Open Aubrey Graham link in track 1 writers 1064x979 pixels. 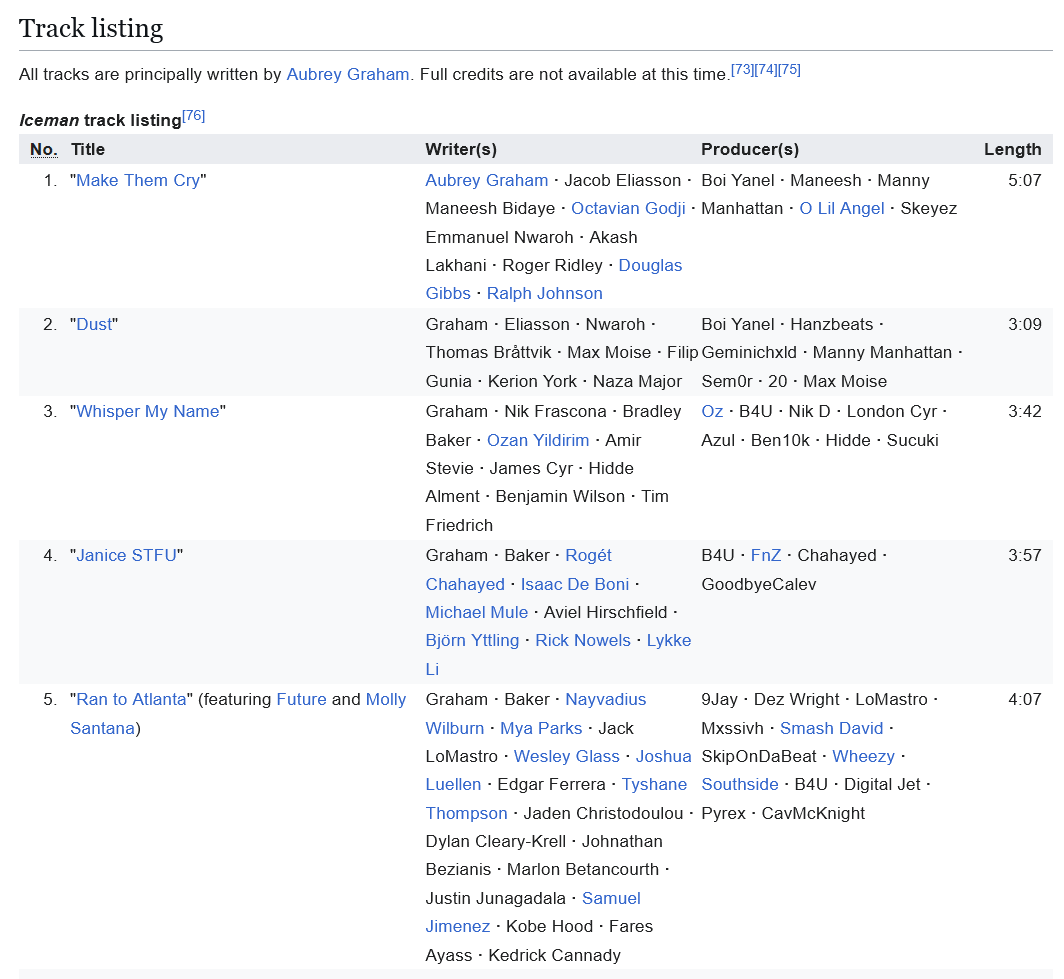click(x=487, y=180)
